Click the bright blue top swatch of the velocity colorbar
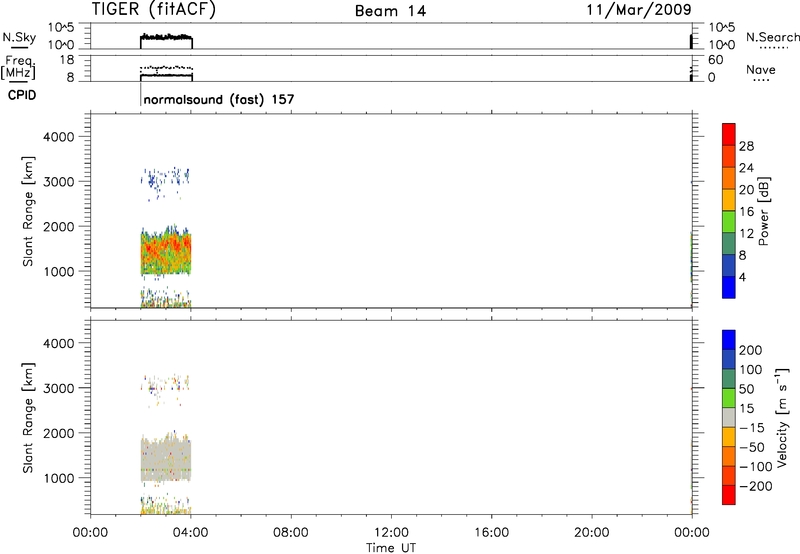 point(729,340)
